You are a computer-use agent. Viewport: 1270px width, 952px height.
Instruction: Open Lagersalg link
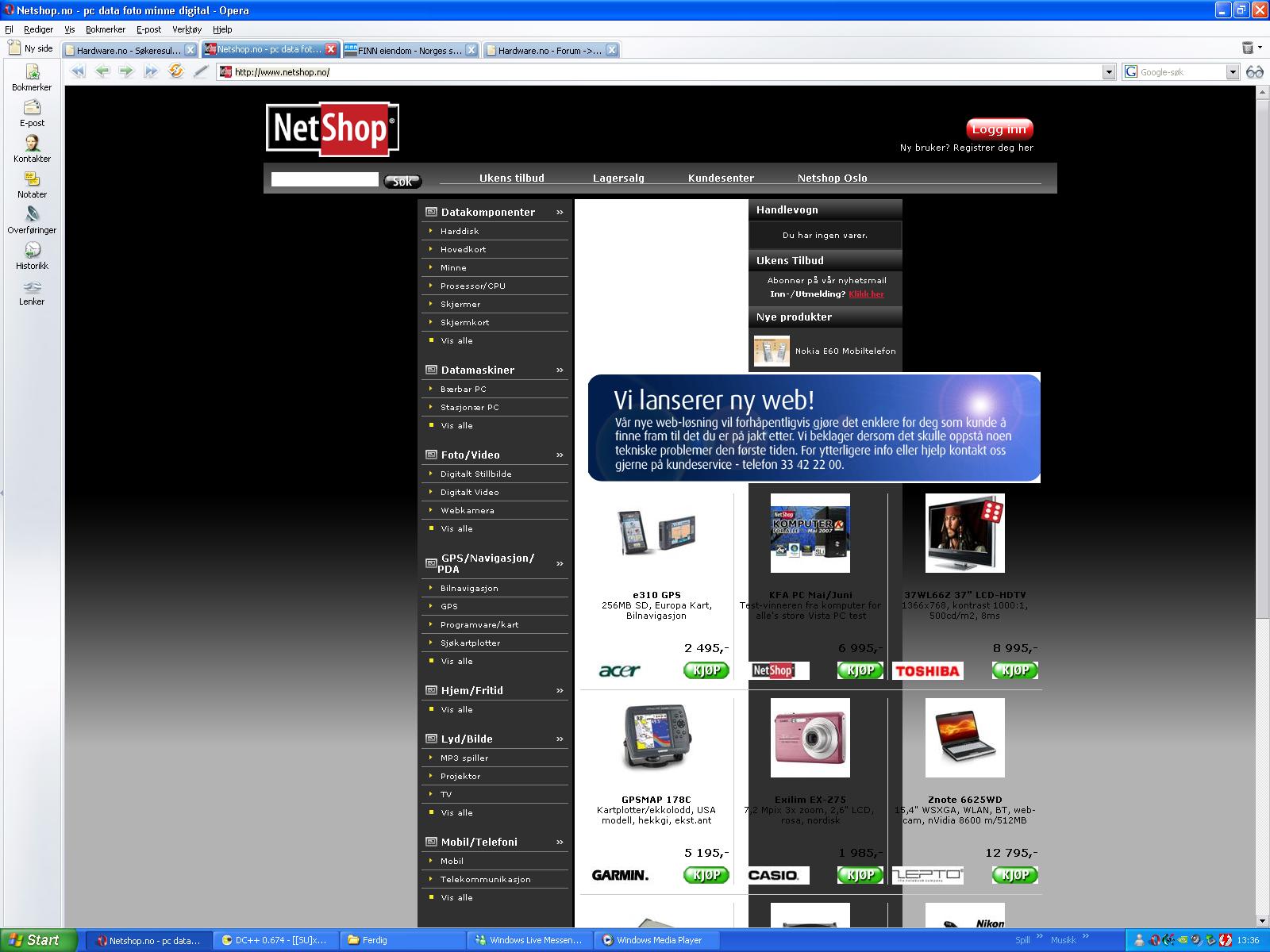coord(618,178)
